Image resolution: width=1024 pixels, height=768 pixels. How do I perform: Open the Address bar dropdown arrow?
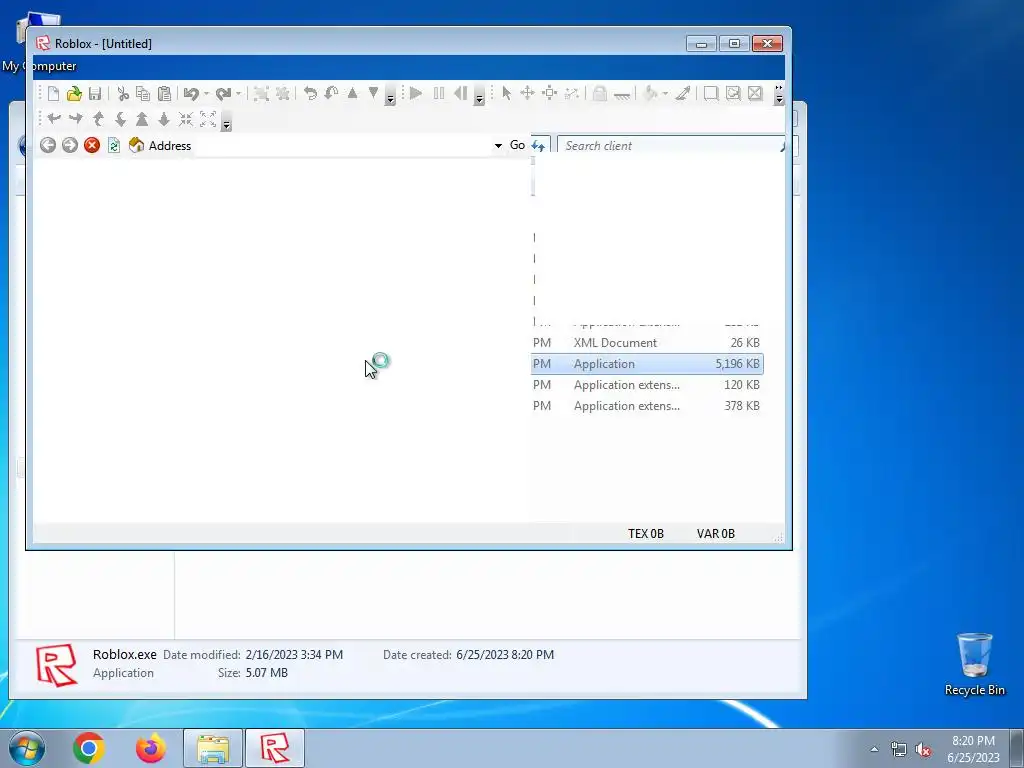(x=498, y=146)
